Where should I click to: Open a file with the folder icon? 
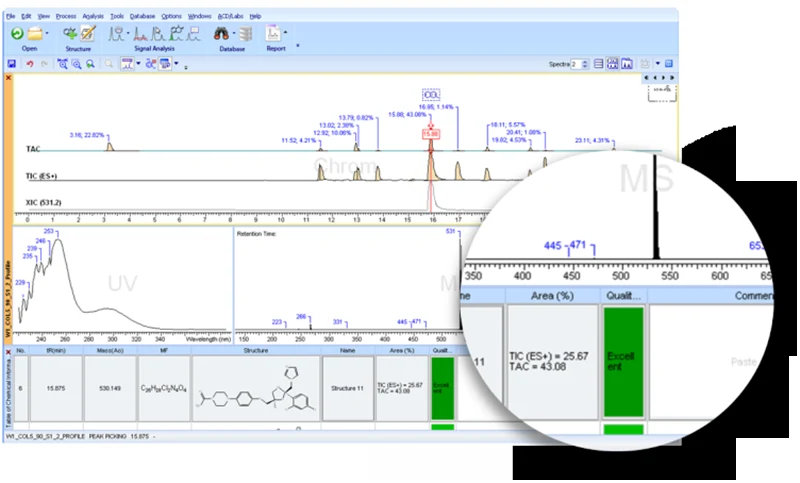tap(35, 34)
